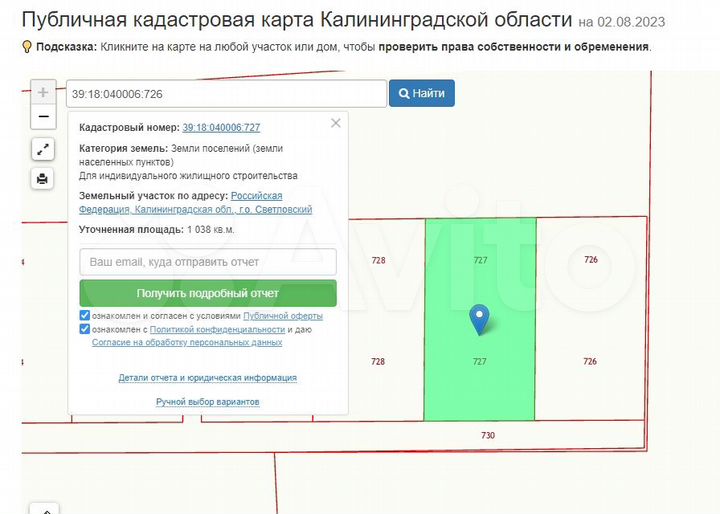Focus the cadastral number search field

tap(227, 94)
